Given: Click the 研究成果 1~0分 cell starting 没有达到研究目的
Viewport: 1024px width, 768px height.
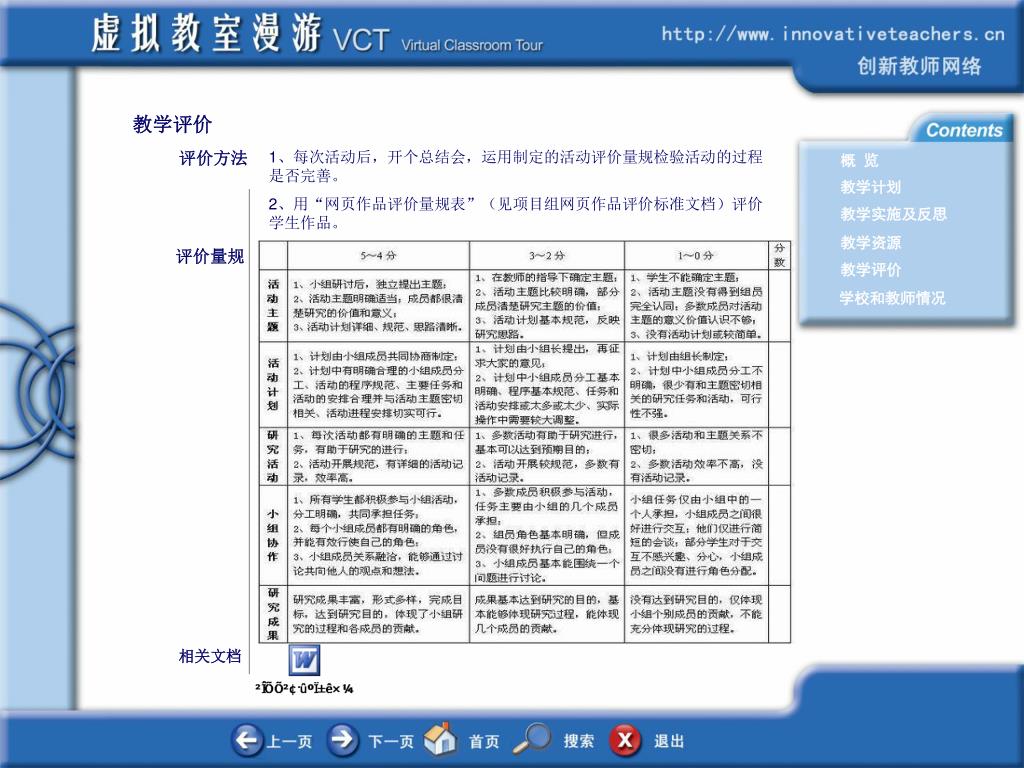Looking at the screenshot, I should tap(696, 614).
